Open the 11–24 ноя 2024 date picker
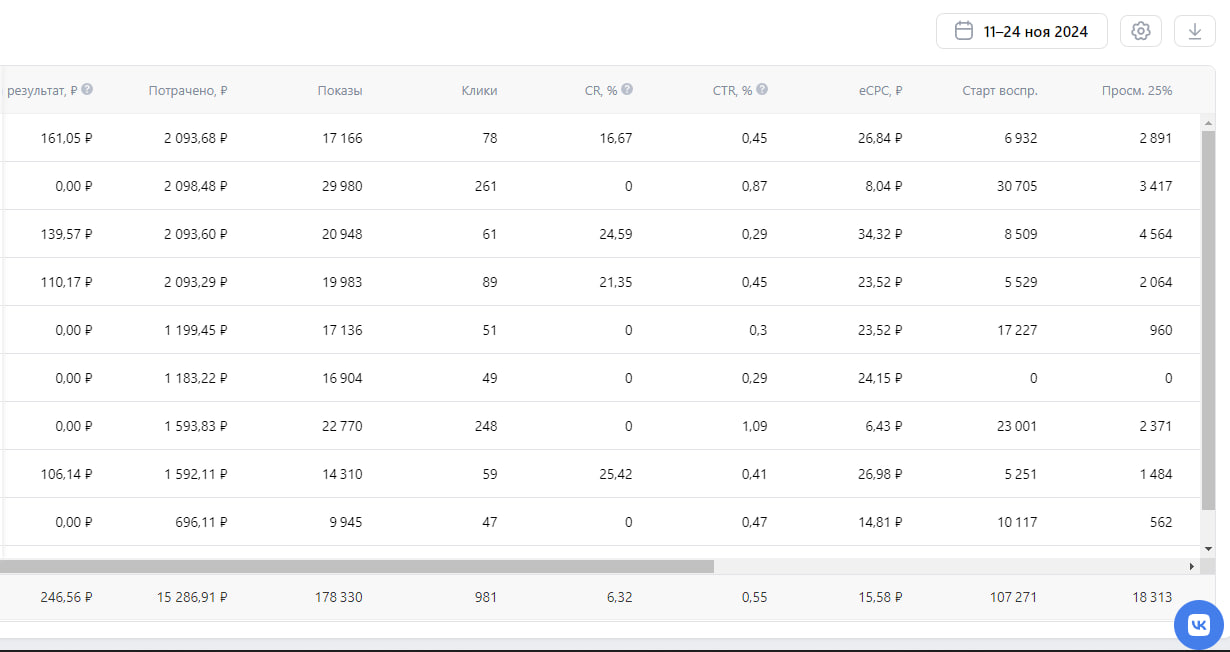 (x=1021, y=31)
